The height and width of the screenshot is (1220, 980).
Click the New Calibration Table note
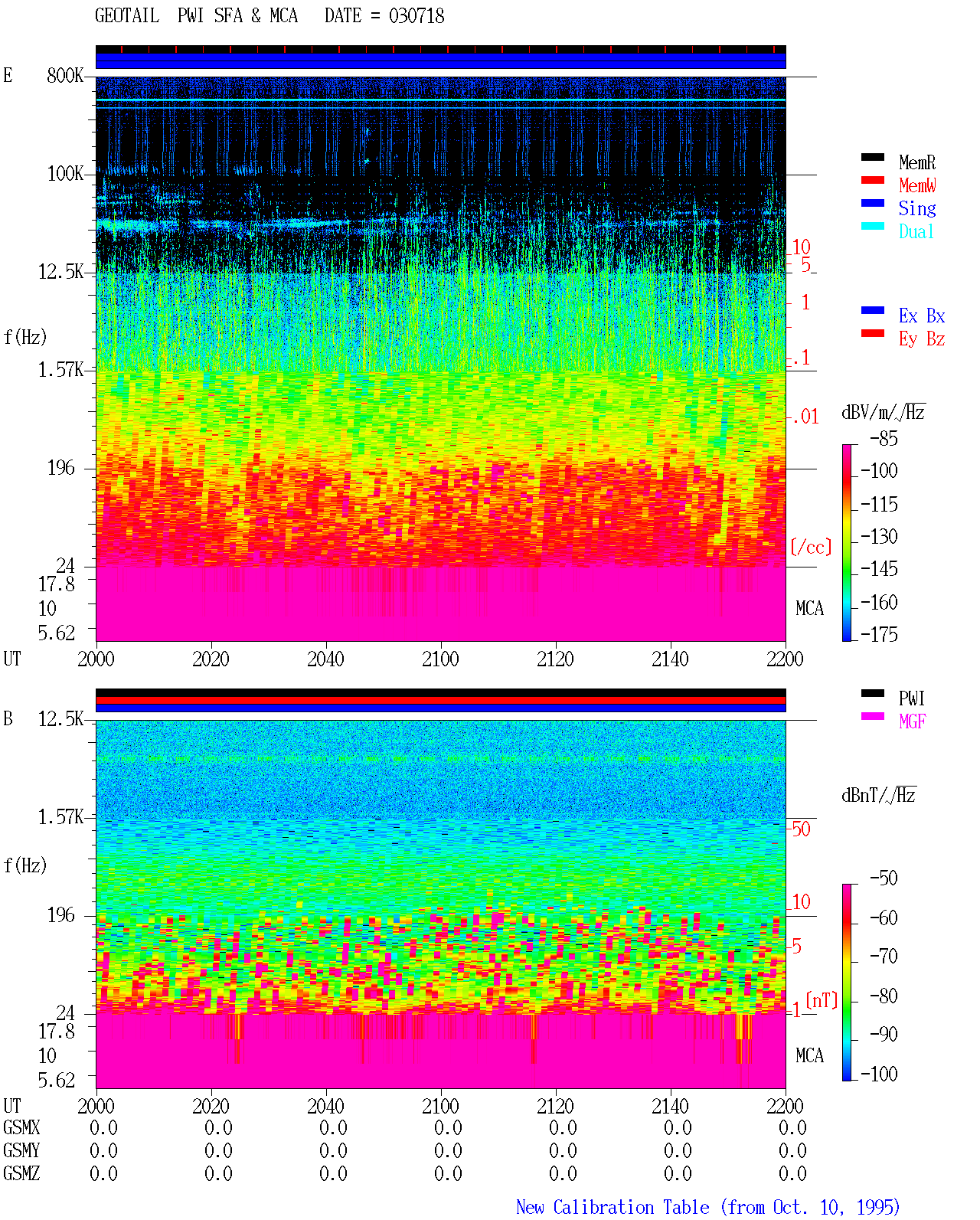click(708, 1207)
